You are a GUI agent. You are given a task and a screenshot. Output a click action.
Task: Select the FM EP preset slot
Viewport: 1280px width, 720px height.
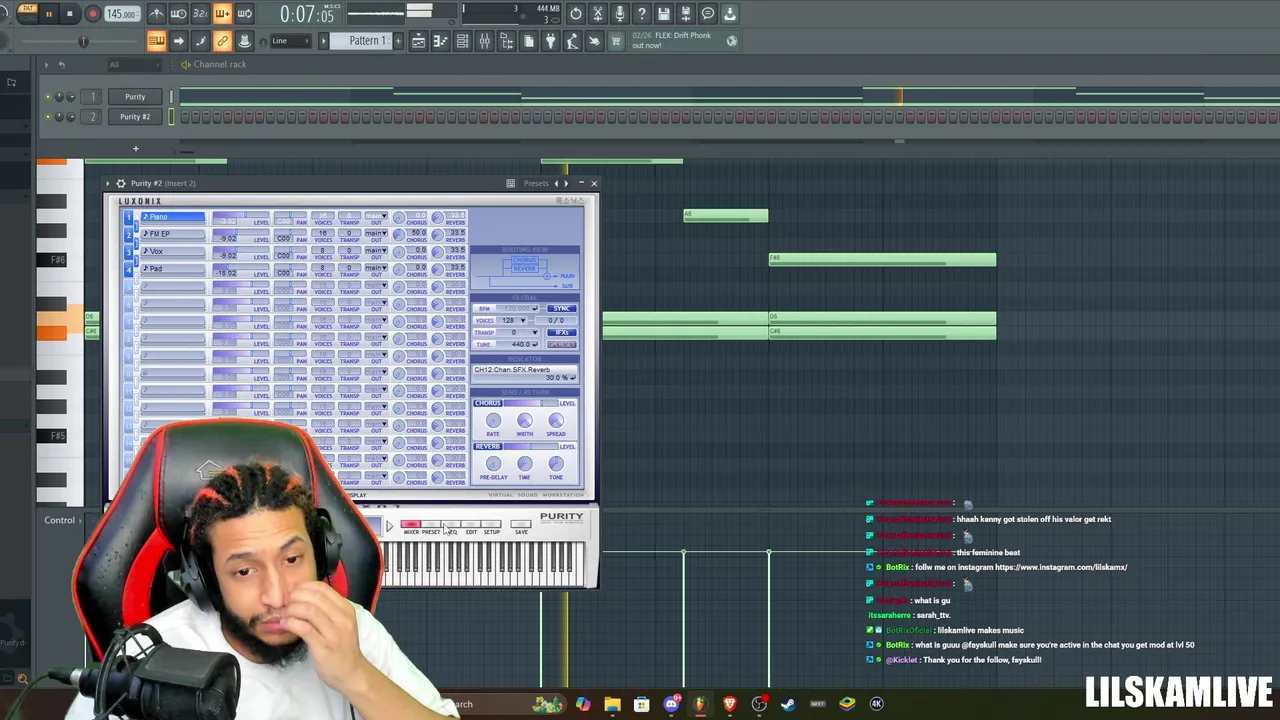pyautogui.click(x=172, y=234)
